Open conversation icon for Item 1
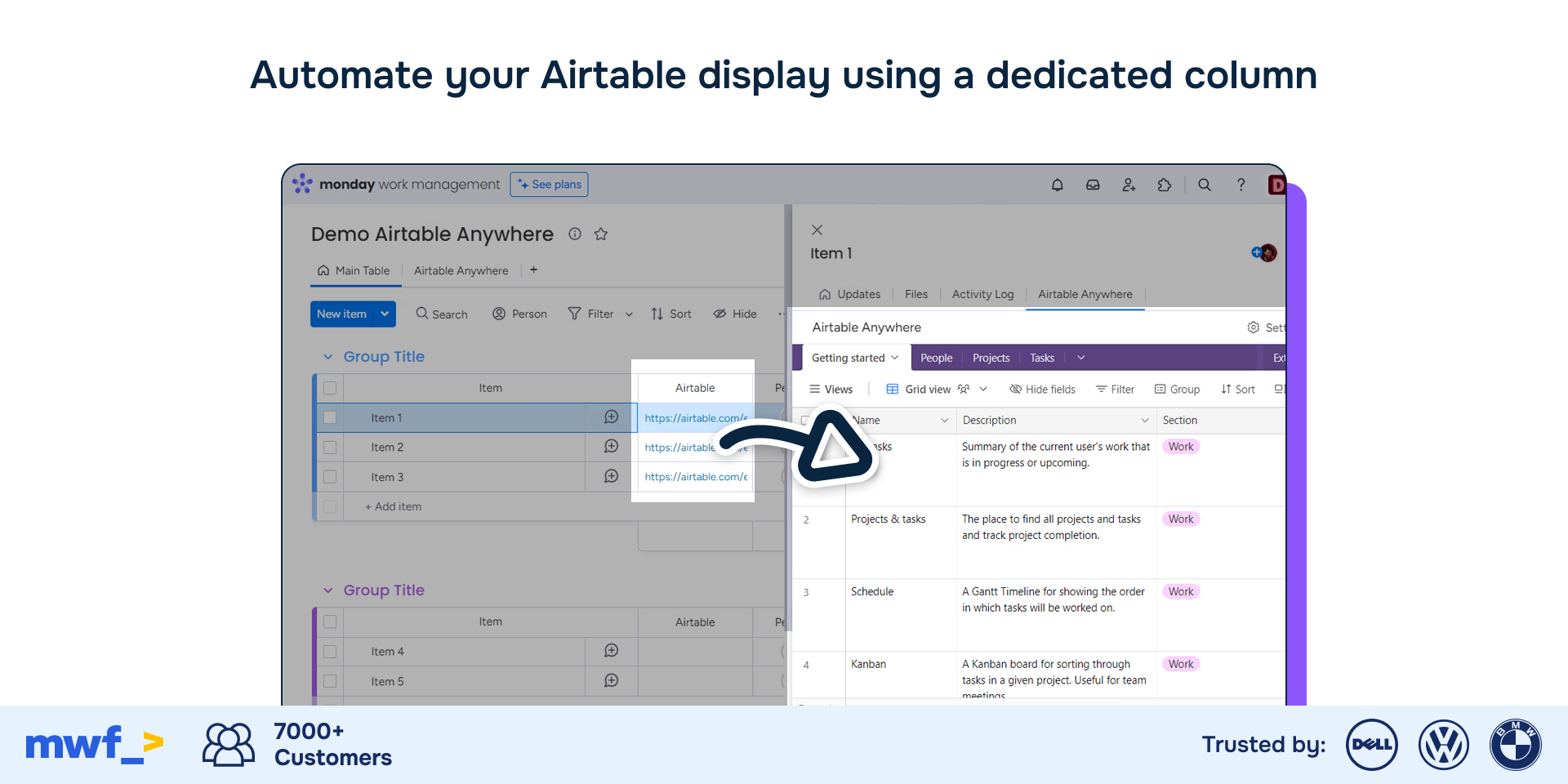Viewport: 1568px width, 784px height. click(x=611, y=416)
